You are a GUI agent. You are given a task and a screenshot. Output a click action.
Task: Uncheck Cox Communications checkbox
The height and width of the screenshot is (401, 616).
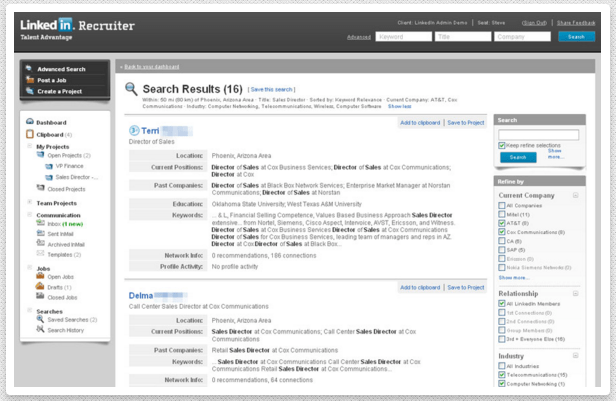click(x=502, y=232)
